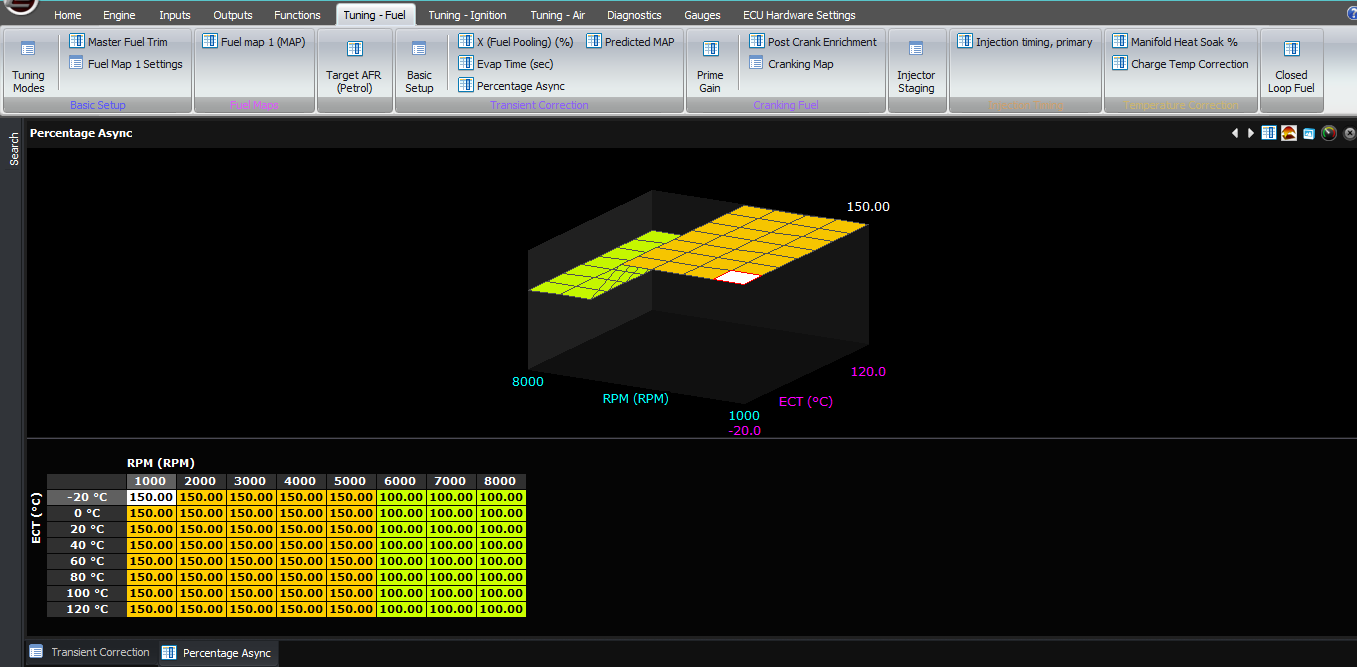Select the 4000 RPM column header
1357x667 pixels.
pos(301,481)
